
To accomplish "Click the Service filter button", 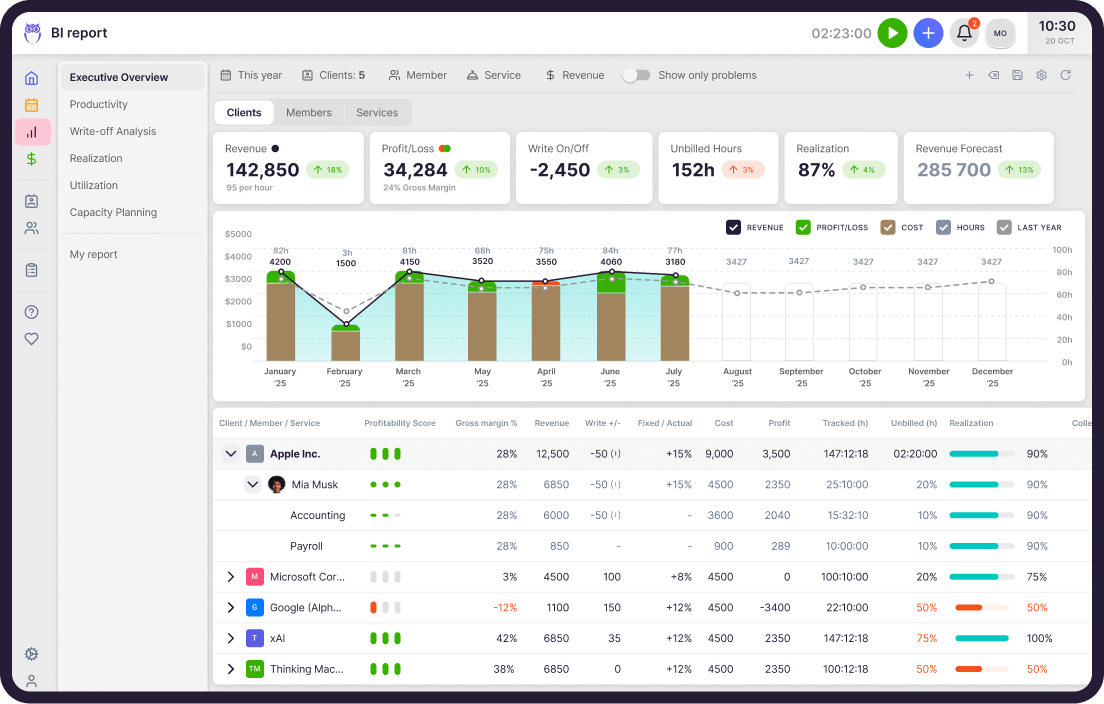I will (493, 75).
